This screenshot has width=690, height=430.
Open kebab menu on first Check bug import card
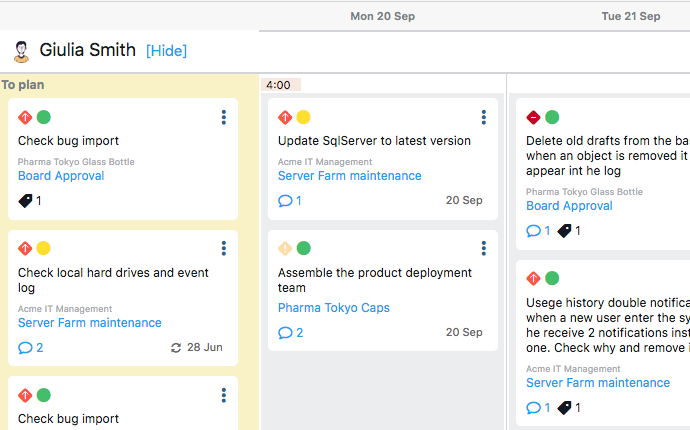coord(224,118)
